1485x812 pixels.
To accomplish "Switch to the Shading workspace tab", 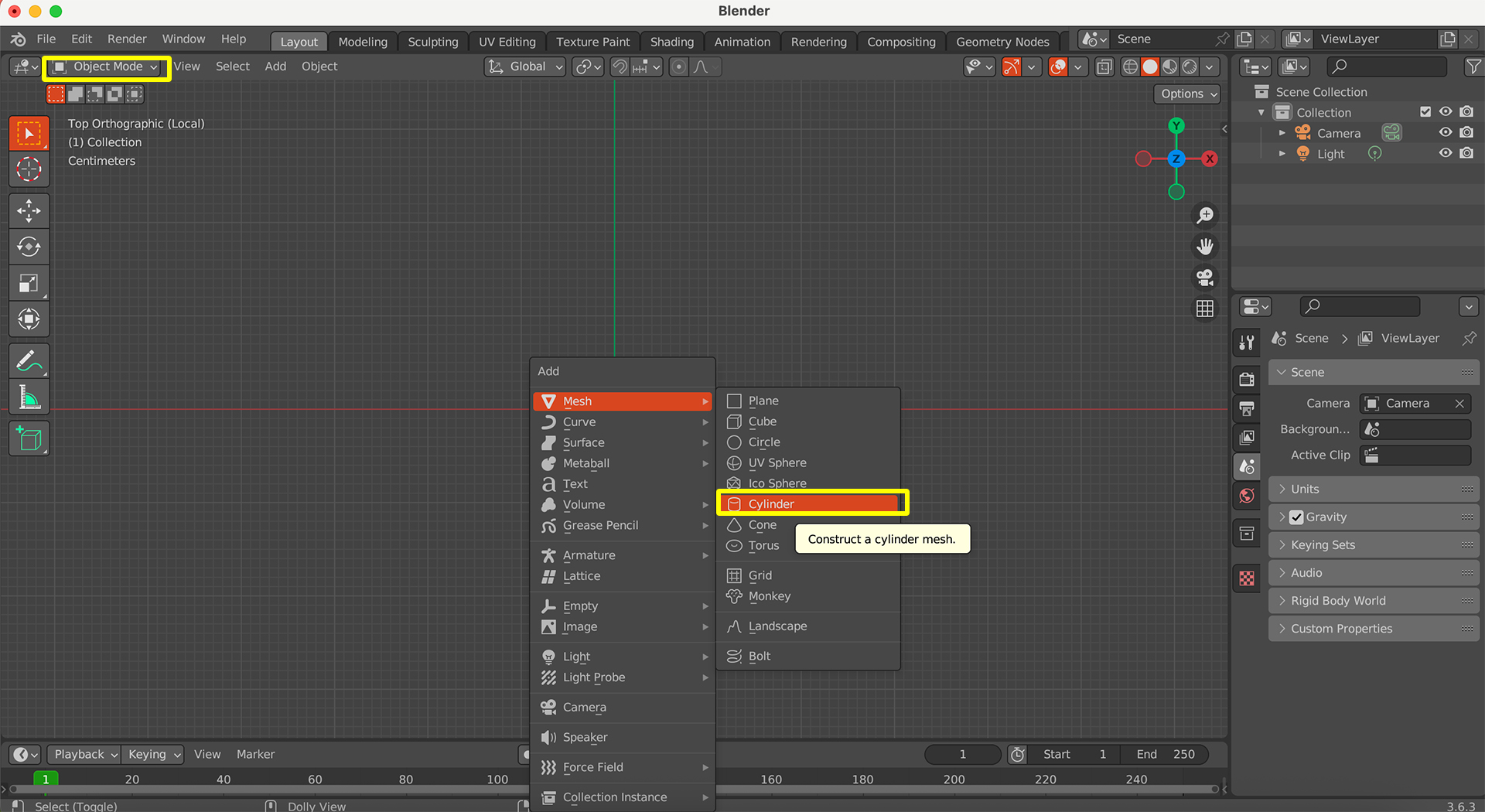I will [x=671, y=42].
